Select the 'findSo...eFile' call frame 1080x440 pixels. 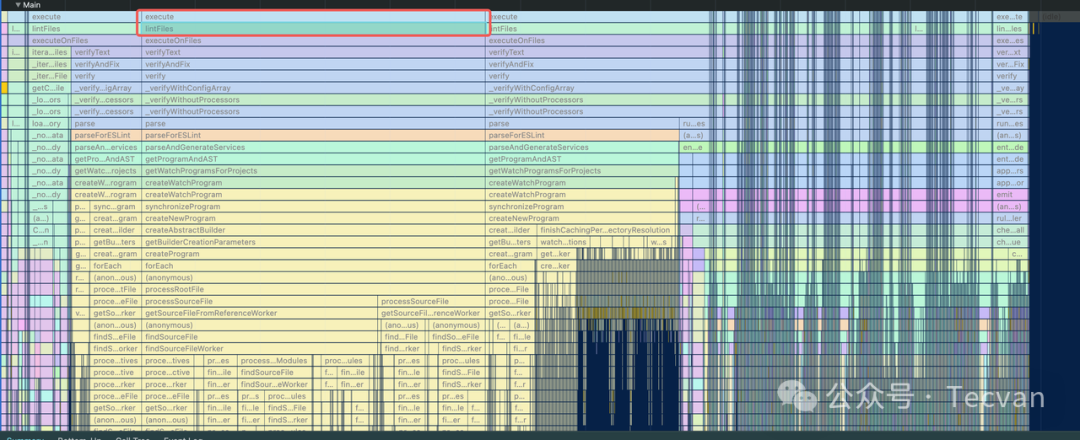pyautogui.click(x=456, y=337)
